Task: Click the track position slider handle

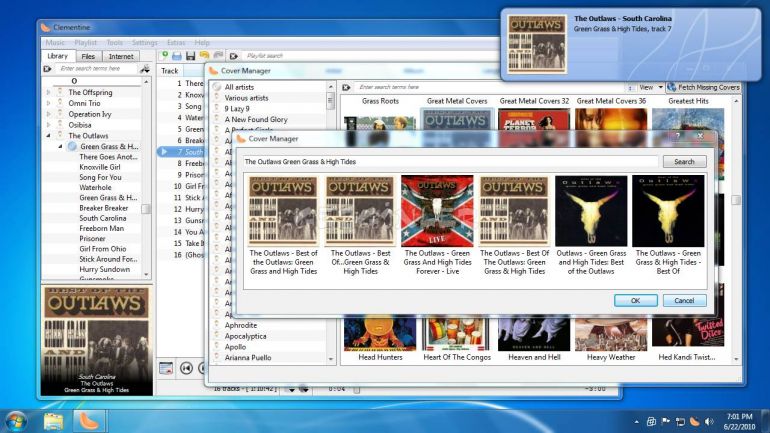Action: 357,389
